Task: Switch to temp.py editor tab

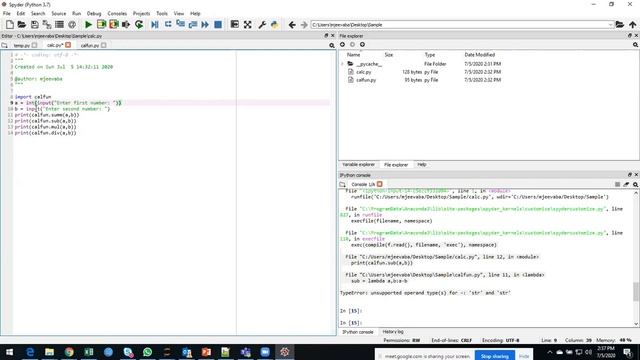Action: pyautogui.click(x=22, y=45)
